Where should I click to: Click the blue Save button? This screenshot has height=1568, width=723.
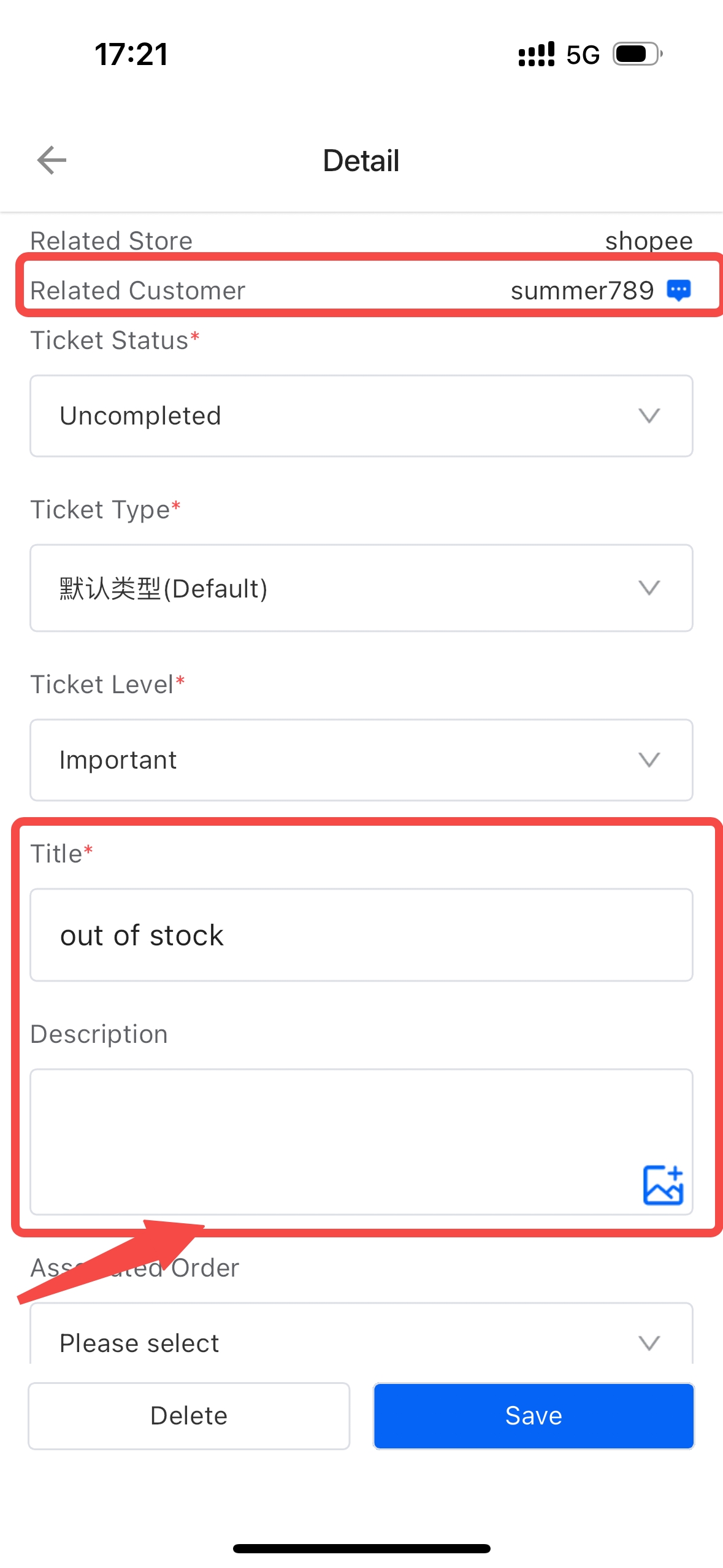pyautogui.click(x=534, y=1416)
